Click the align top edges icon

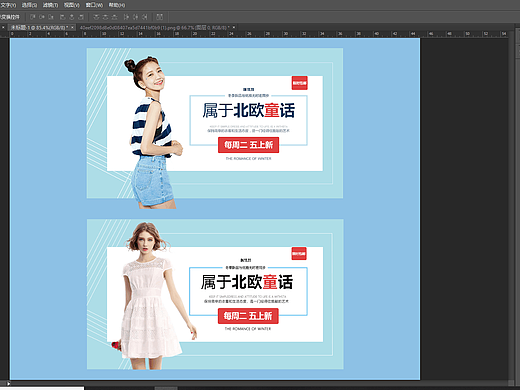click(33, 17)
